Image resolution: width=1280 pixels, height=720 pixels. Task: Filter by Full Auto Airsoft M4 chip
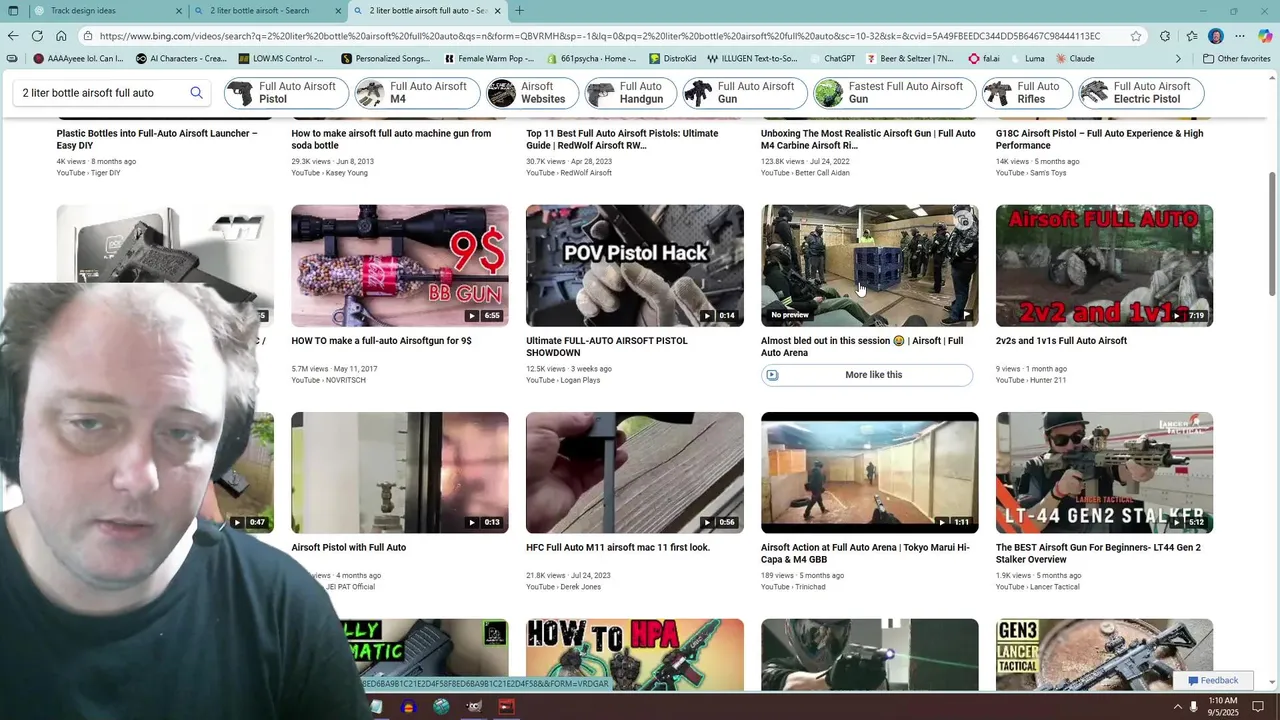[x=417, y=93]
